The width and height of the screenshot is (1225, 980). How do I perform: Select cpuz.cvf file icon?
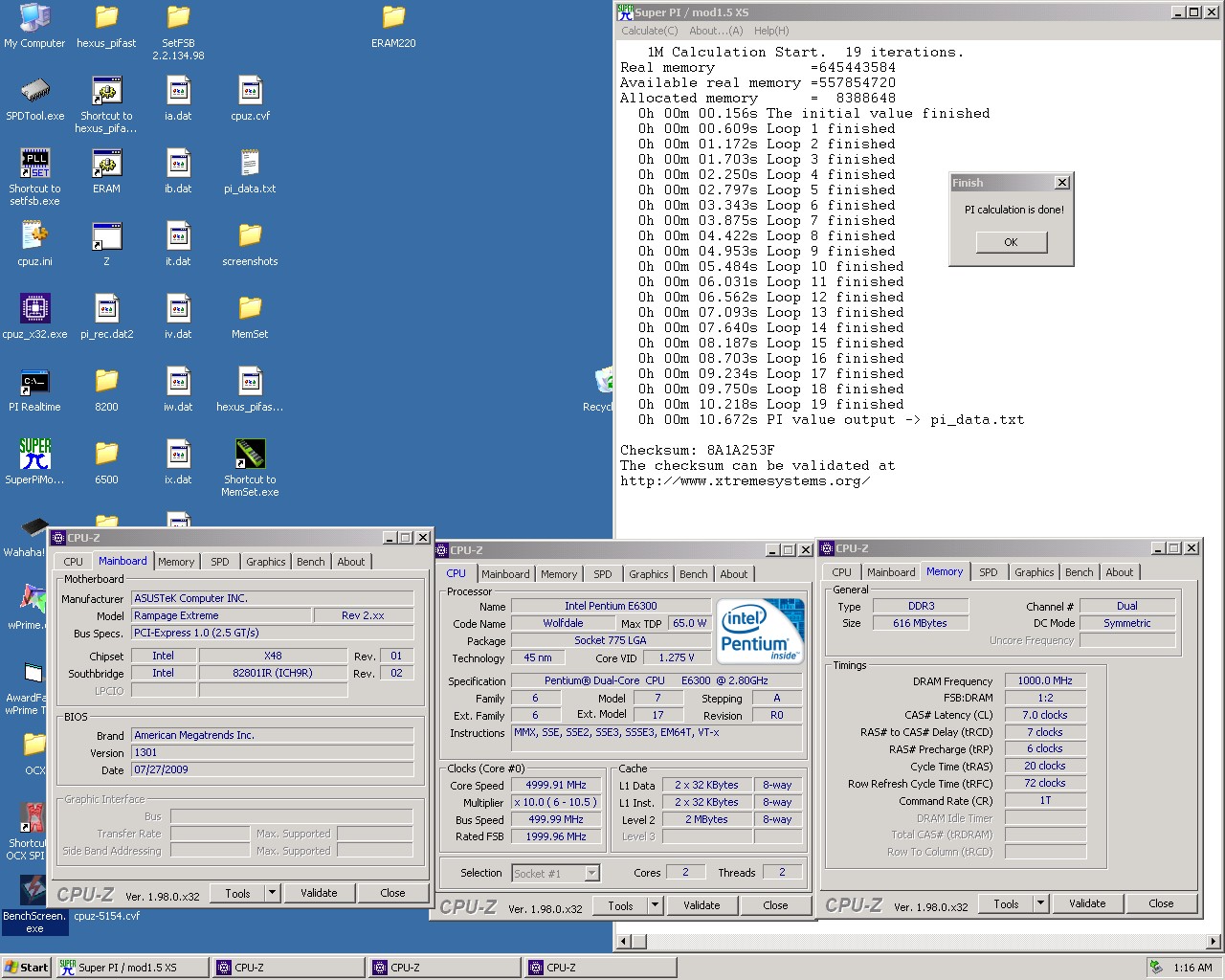click(x=250, y=100)
